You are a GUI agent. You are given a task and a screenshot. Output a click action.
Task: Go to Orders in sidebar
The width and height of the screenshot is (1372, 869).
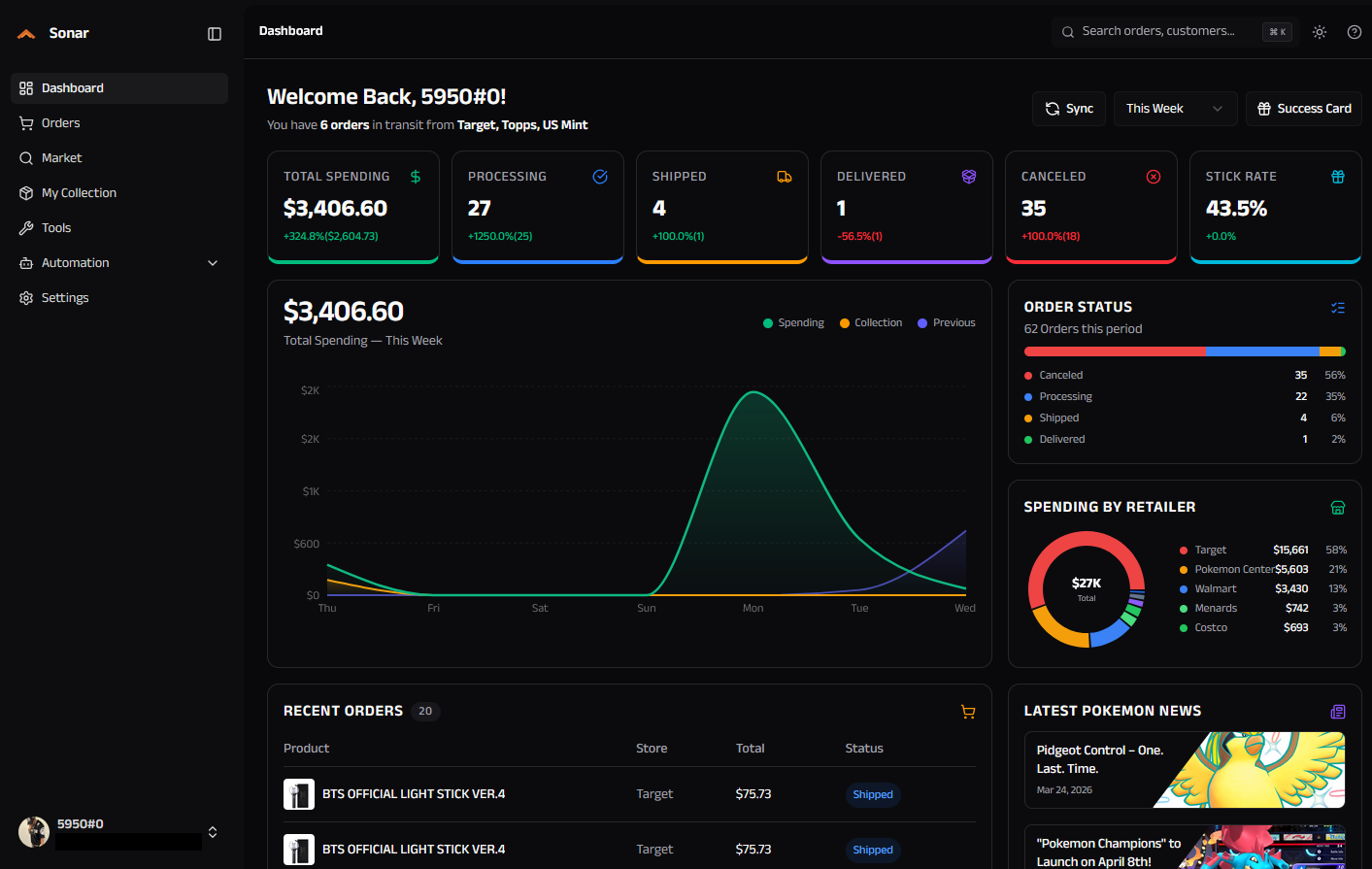[61, 123]
